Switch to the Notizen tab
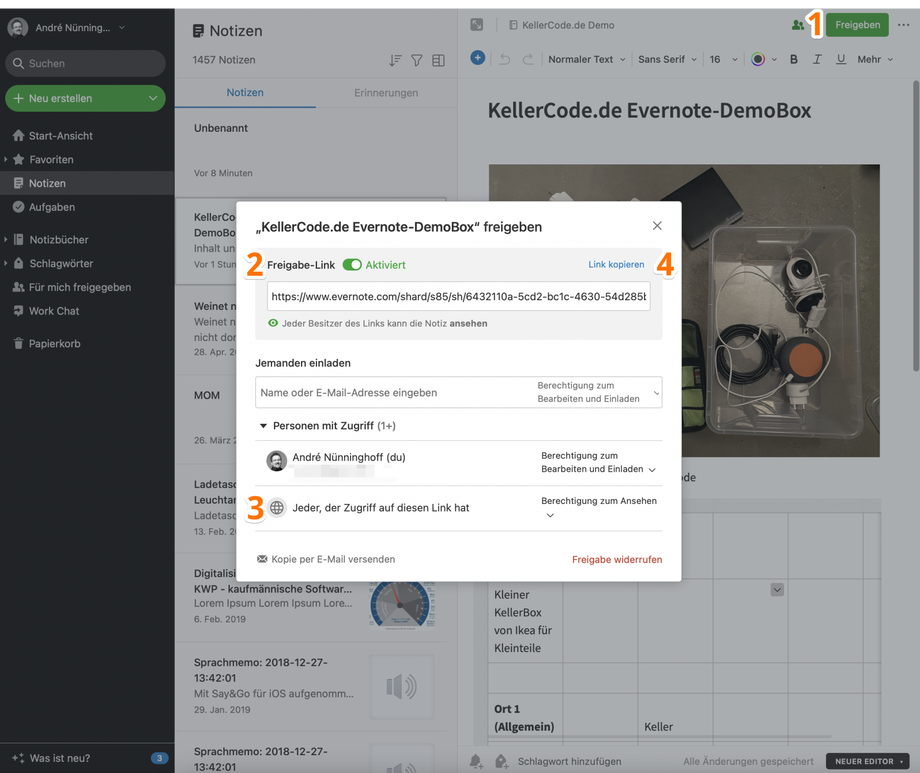The width and height of the screenshot is (920, 773). point(245,93)
